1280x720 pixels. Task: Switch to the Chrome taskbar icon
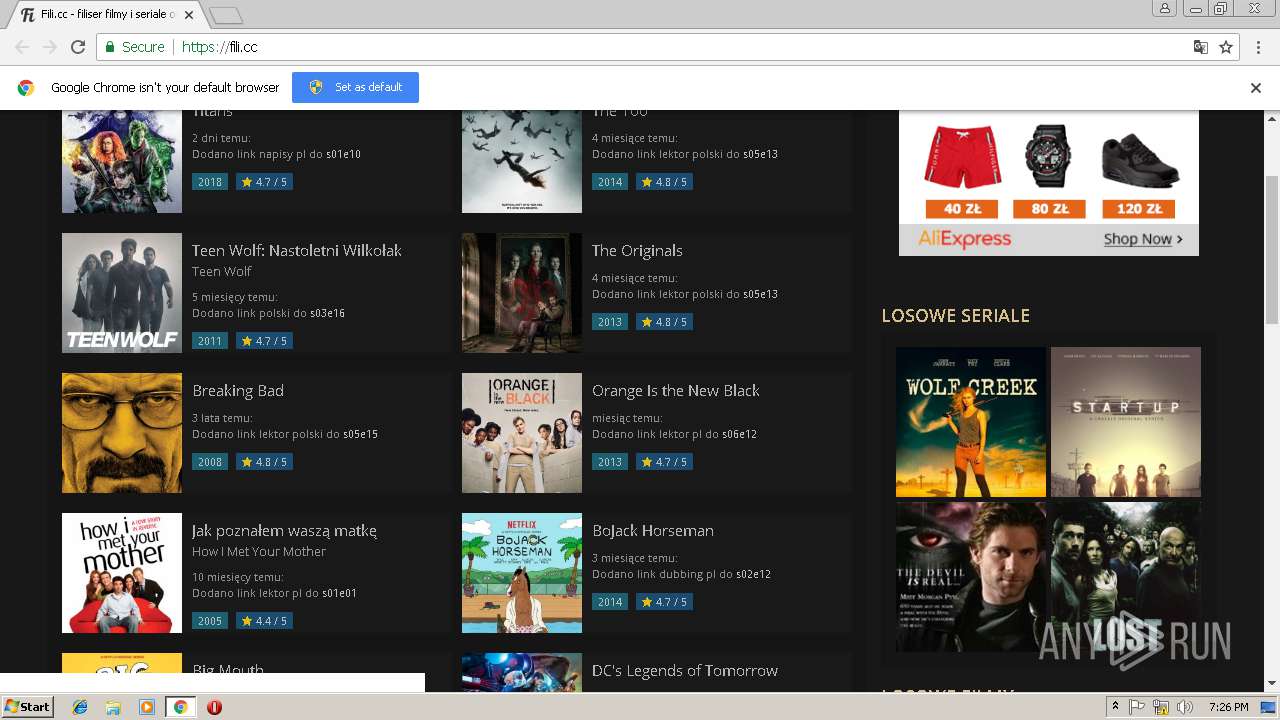pyautogui.click(x=180, y=707)
